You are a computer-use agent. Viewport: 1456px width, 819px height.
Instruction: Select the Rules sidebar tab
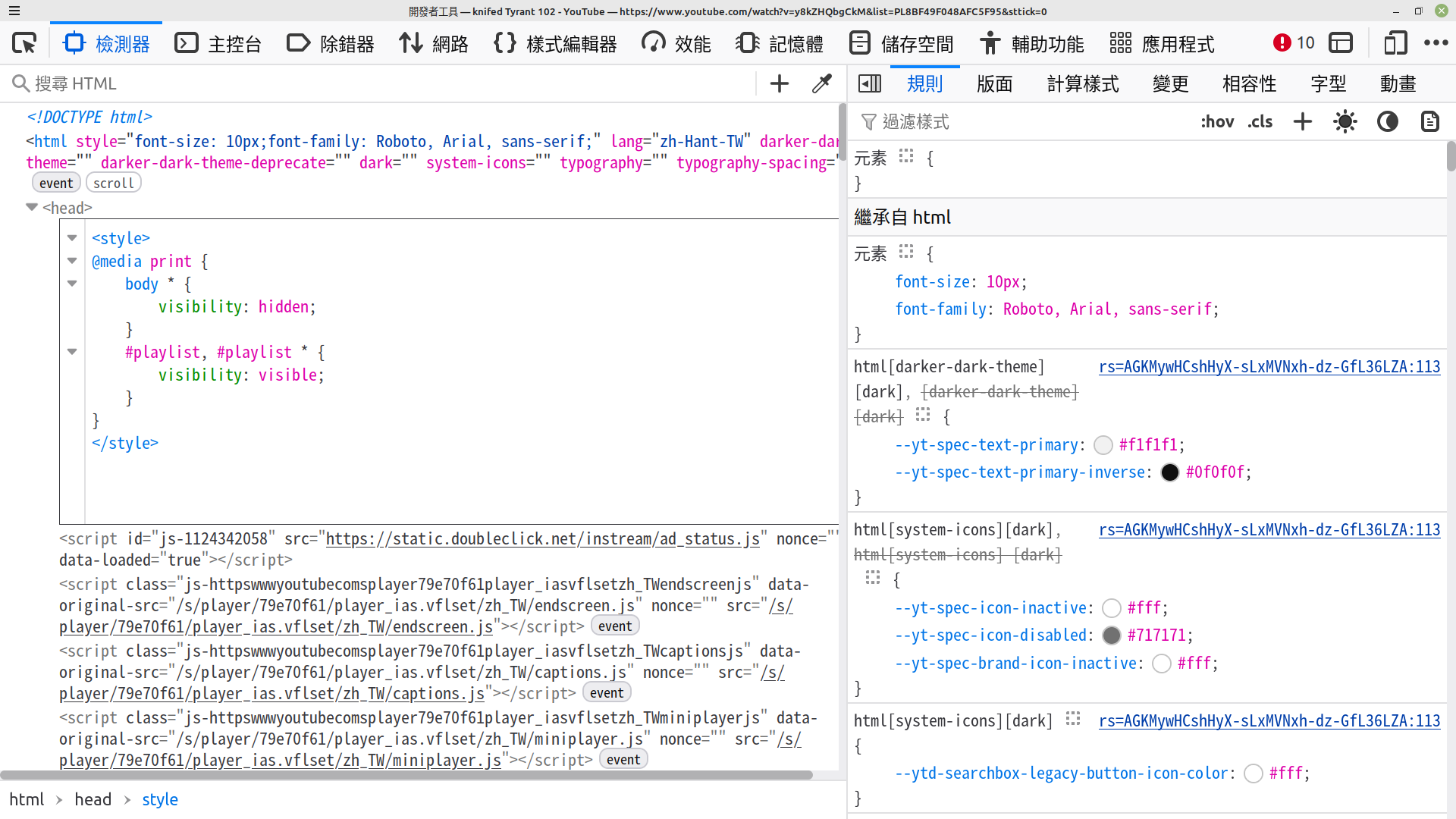click(925, 83)
